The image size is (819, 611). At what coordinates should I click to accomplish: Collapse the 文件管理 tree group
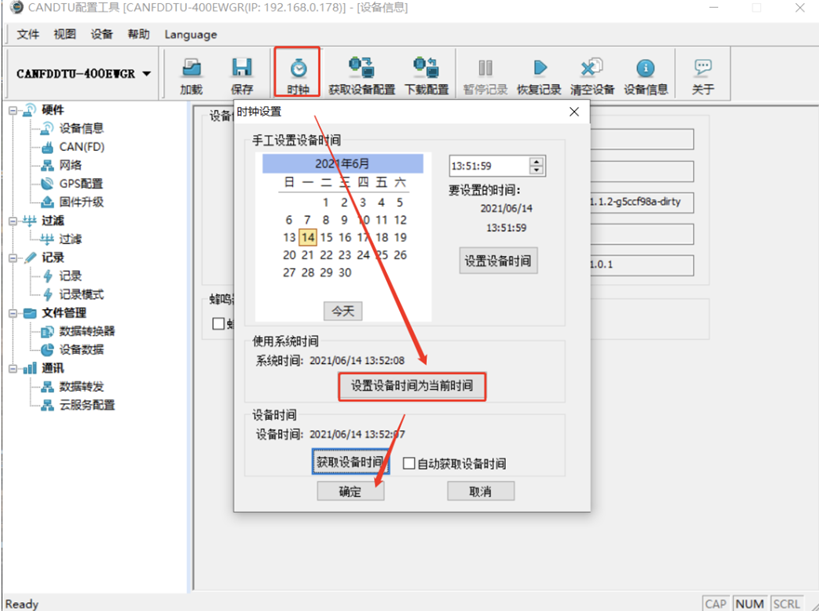(13, 313)
